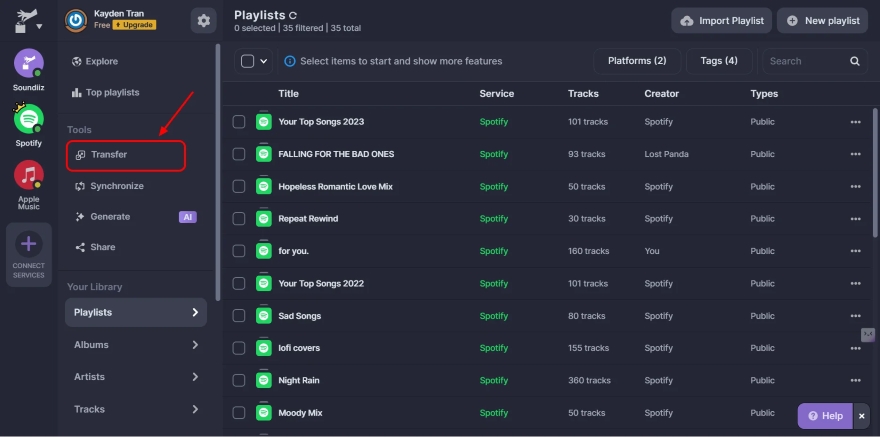Click the search magnifier icon
The image size is (880, 437).
(x=855, y=61)
